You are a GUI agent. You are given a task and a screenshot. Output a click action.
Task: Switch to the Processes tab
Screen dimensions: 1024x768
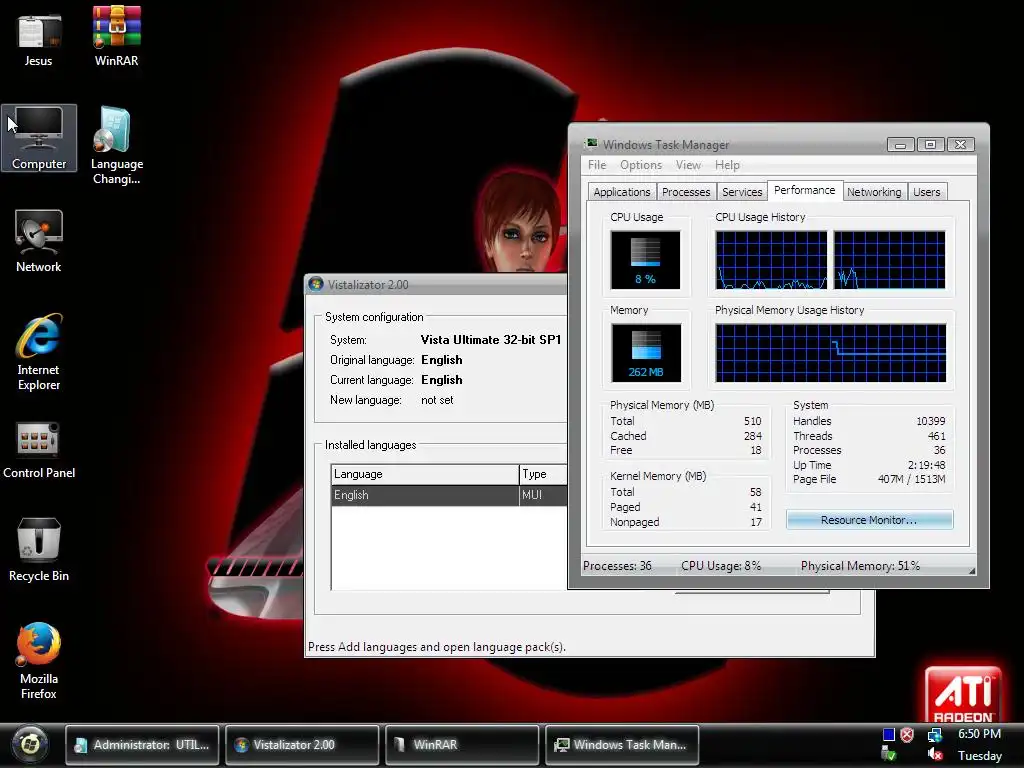(x=686, y=192)
